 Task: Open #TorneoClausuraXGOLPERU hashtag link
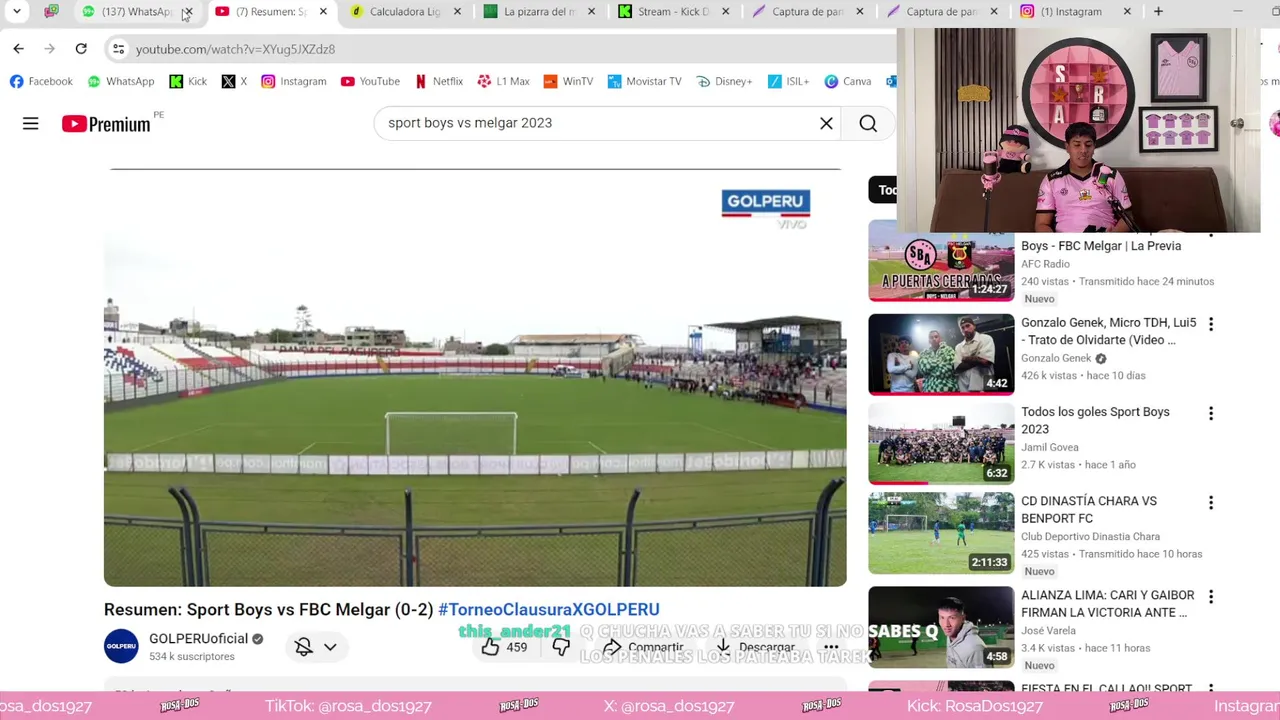coord(548,609)
